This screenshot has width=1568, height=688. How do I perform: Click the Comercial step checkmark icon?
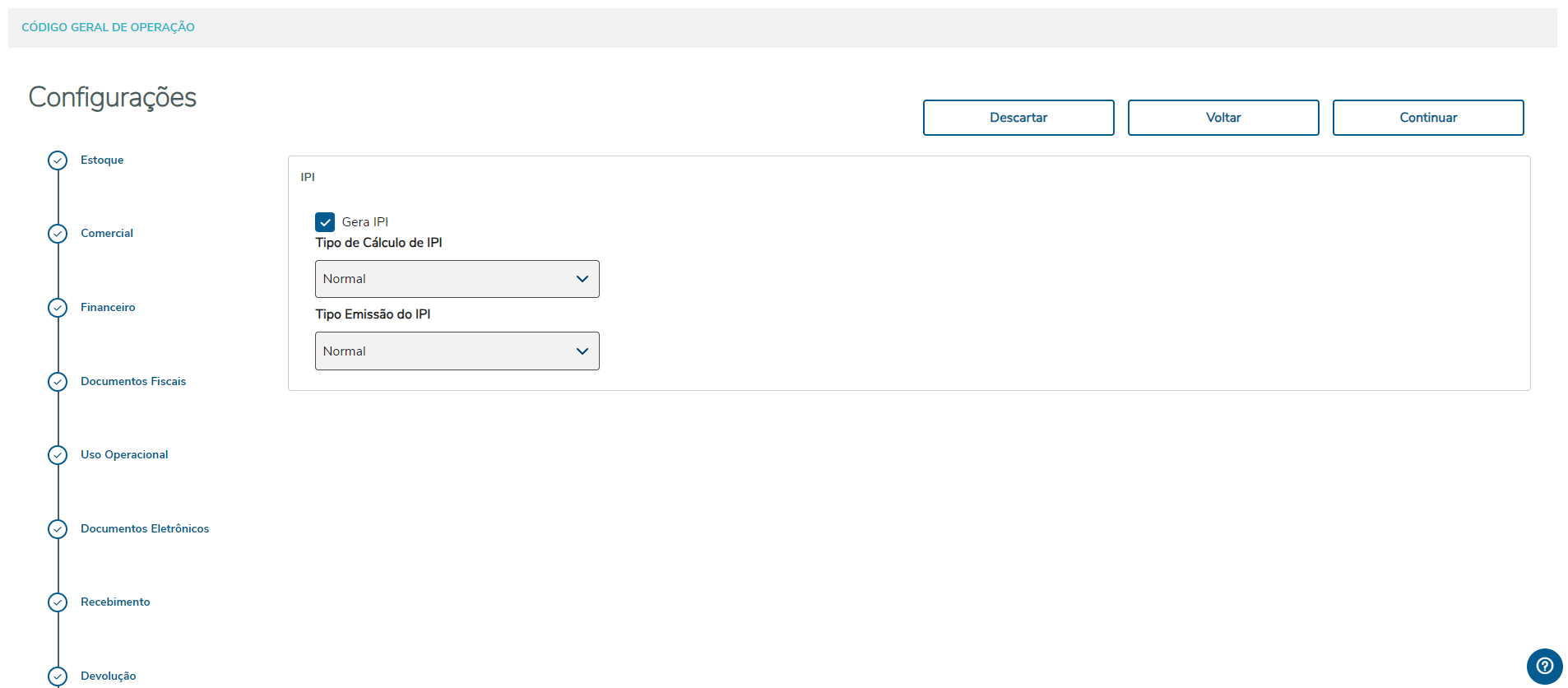click(58, 234)
